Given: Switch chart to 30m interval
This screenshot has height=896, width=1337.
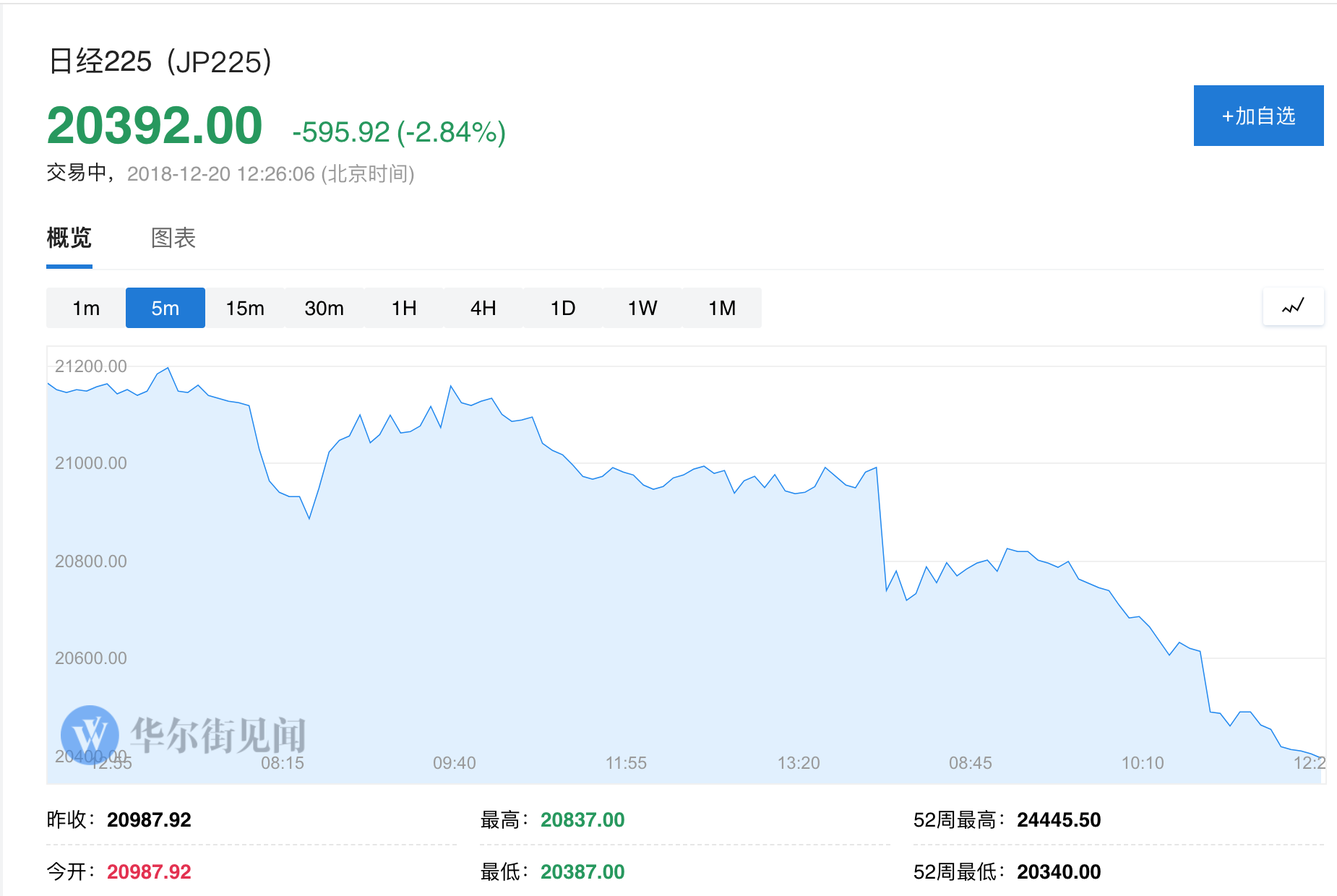Looking at the screenshot, I should point(324,308).
